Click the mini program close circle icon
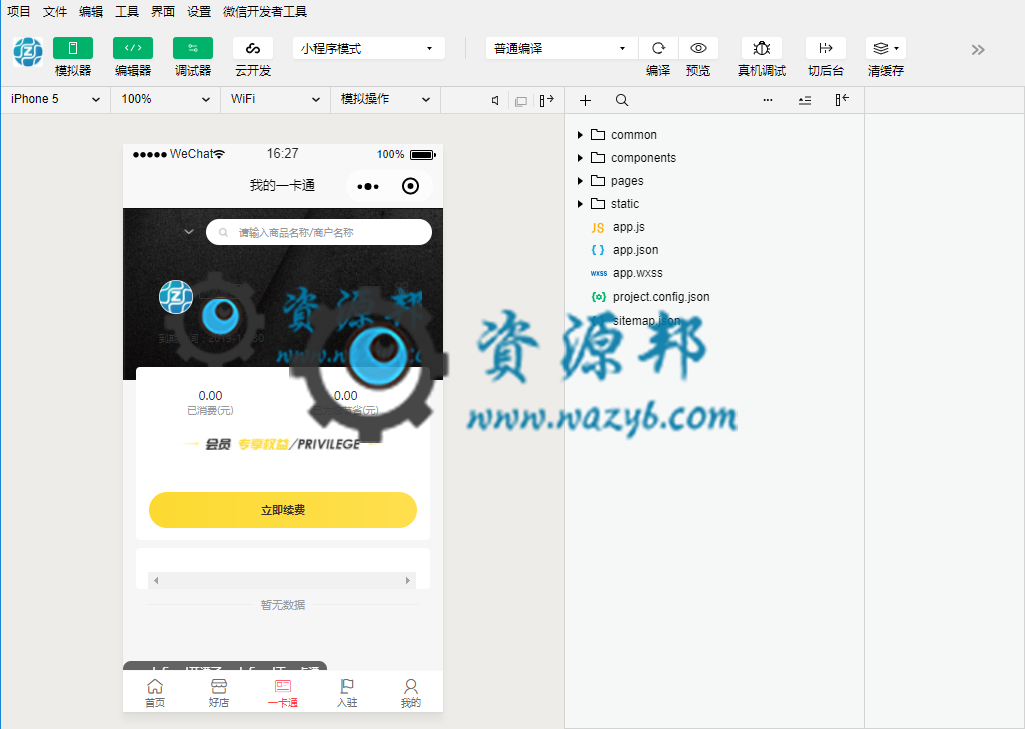 [x=411, y=186]
